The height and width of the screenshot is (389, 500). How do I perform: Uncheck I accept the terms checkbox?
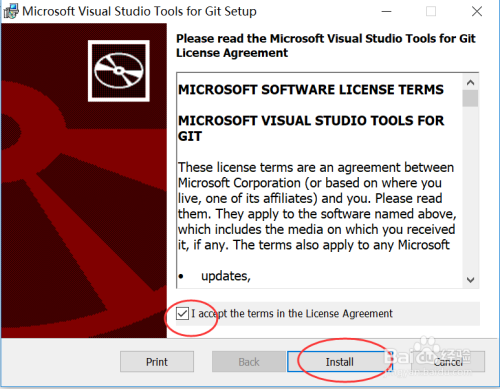(182, 314)
